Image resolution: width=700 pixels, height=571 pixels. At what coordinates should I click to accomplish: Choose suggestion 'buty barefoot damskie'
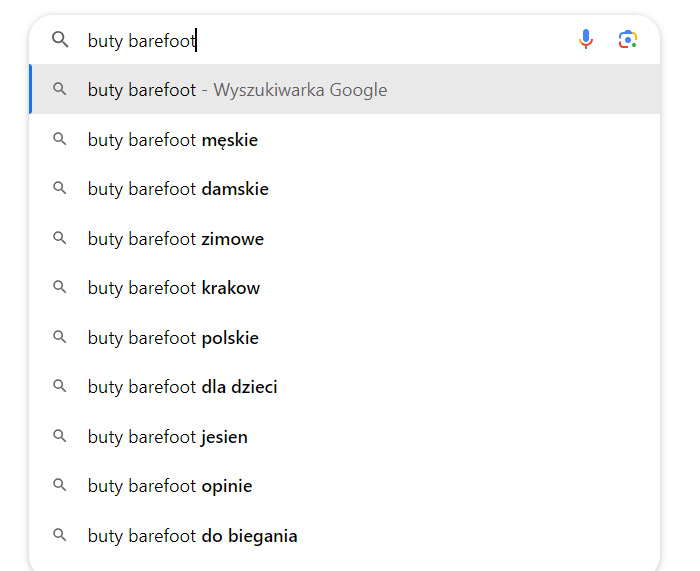(345, 189)
